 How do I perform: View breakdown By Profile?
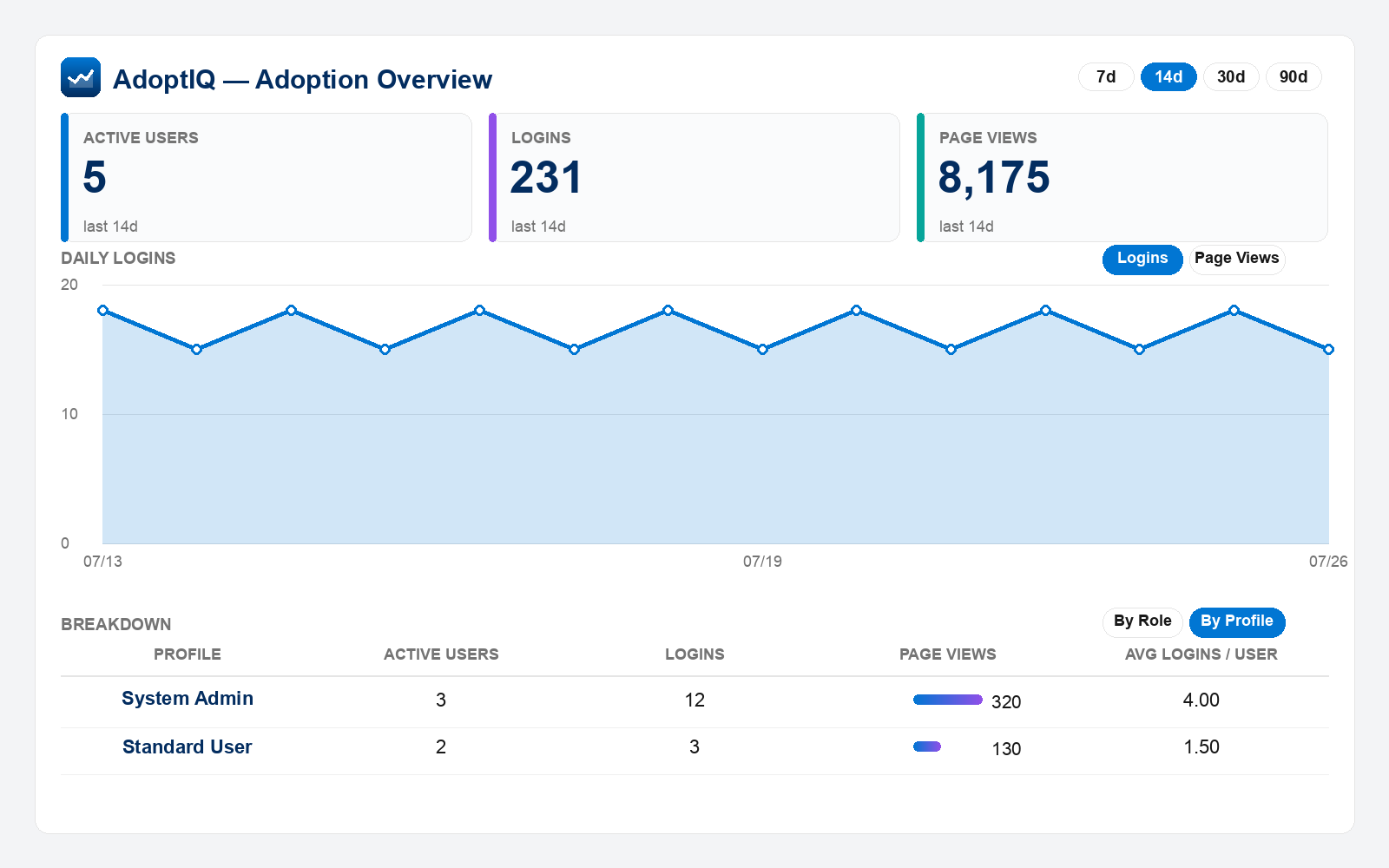[x=1237, y=621]
